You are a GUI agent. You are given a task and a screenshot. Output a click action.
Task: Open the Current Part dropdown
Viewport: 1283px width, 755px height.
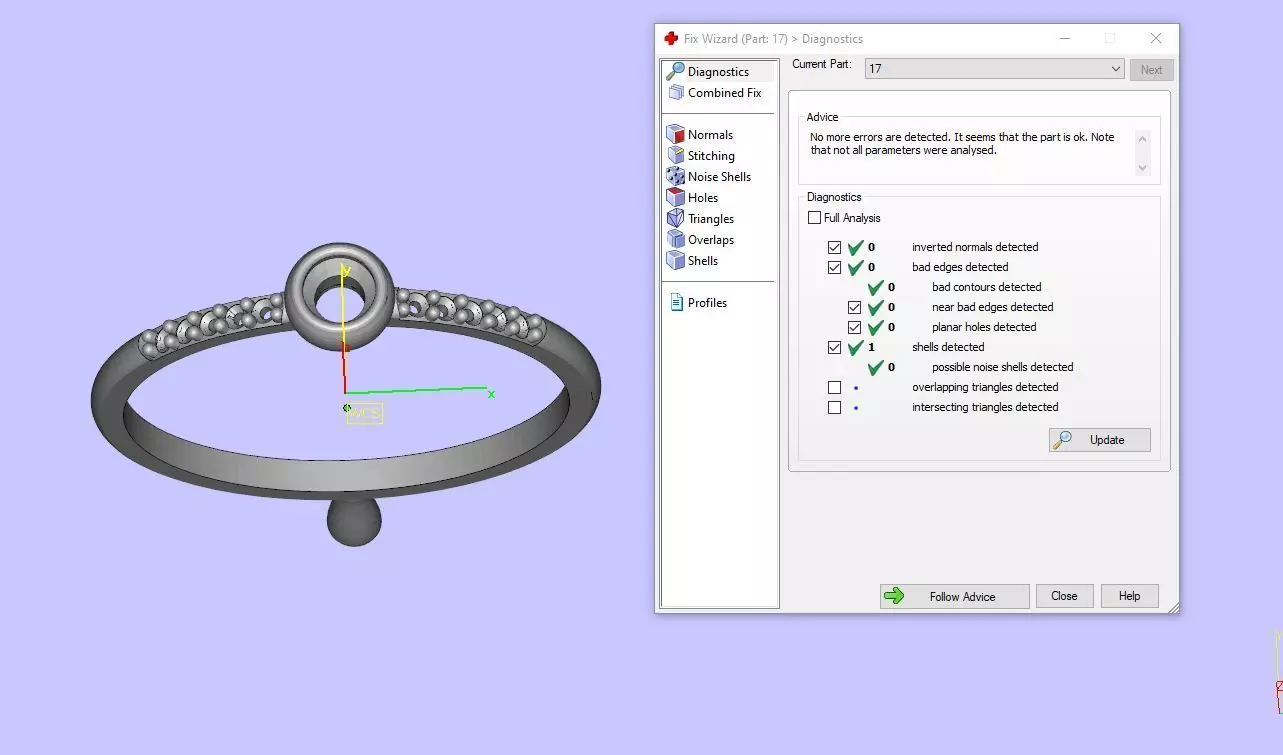coord(995,69)
